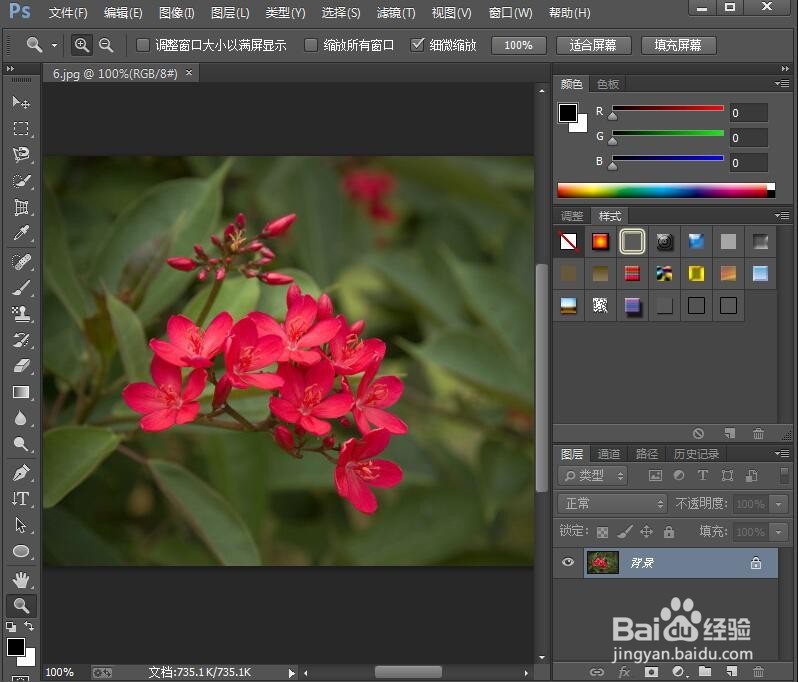Select the Clone Stamp tool
798x682 pixels.
coord(21,314)
